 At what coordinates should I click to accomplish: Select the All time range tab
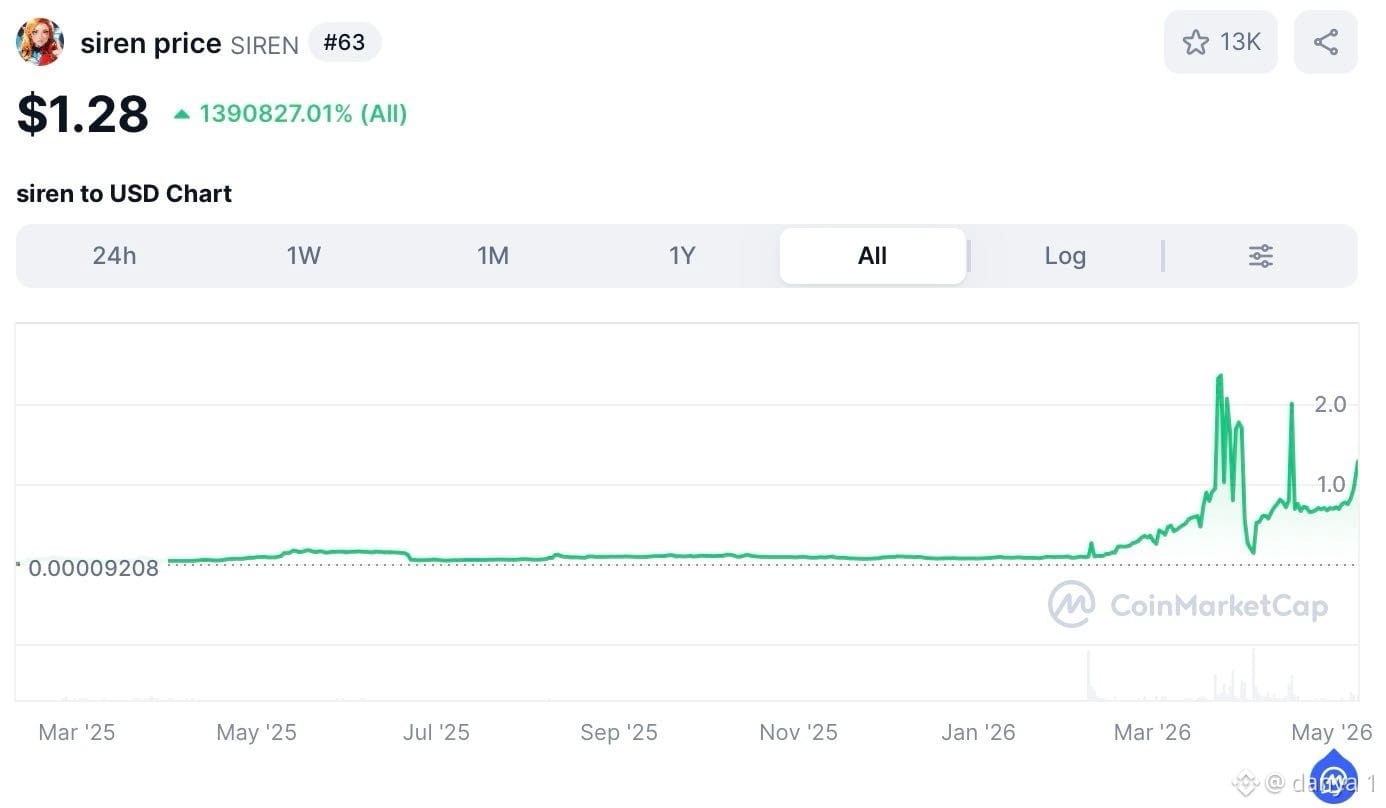[x=873, y=256]
